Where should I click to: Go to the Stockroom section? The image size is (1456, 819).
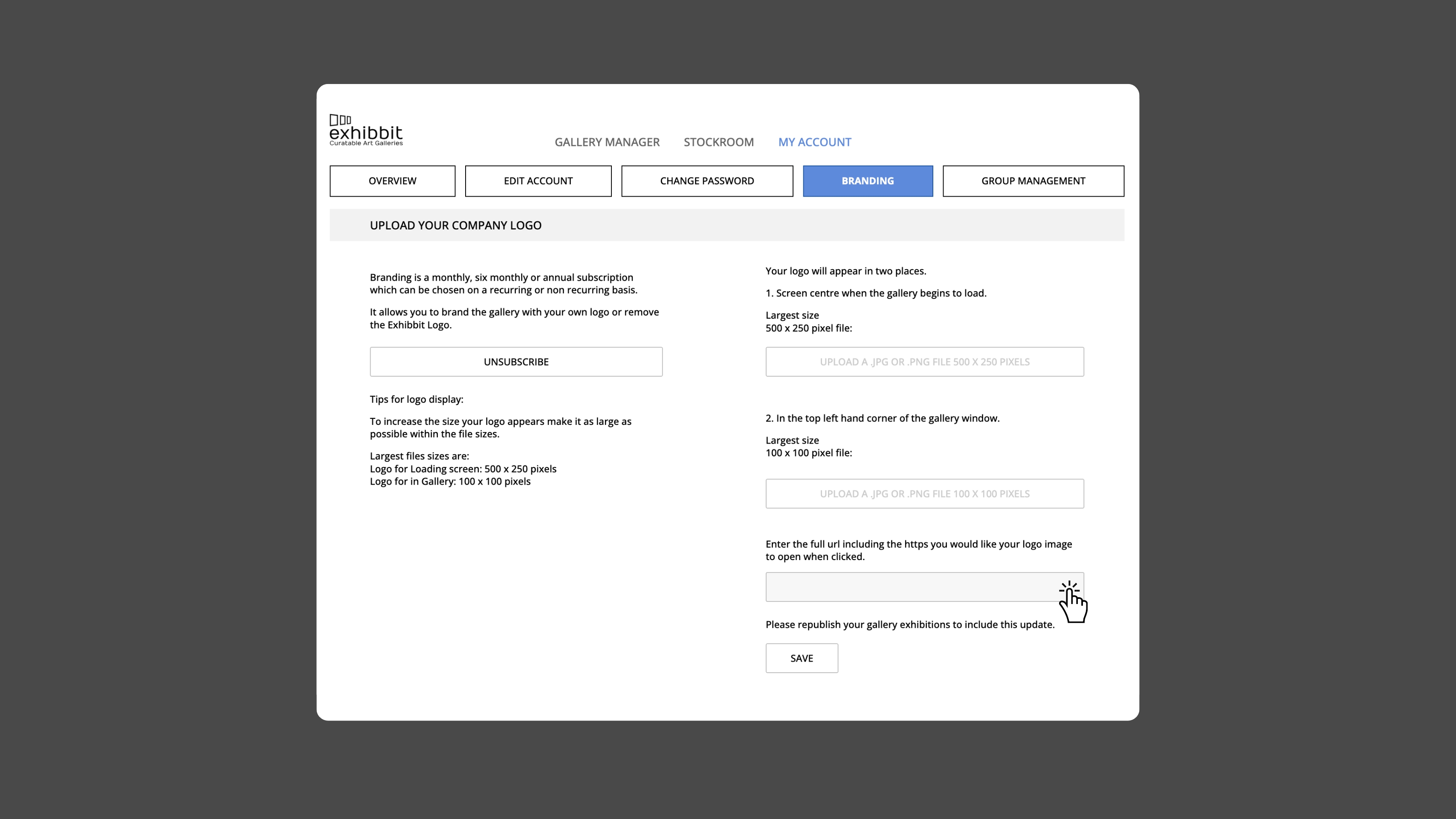(718, 142)
